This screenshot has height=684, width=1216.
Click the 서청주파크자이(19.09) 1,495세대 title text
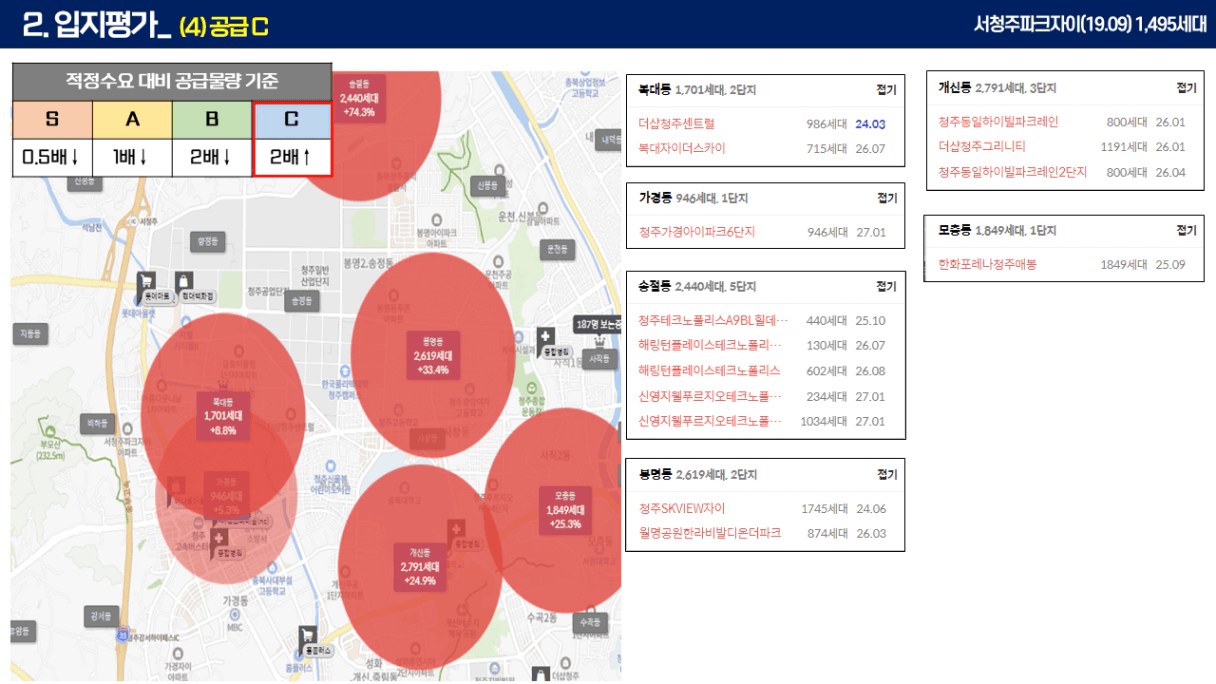pos(1090,24)
